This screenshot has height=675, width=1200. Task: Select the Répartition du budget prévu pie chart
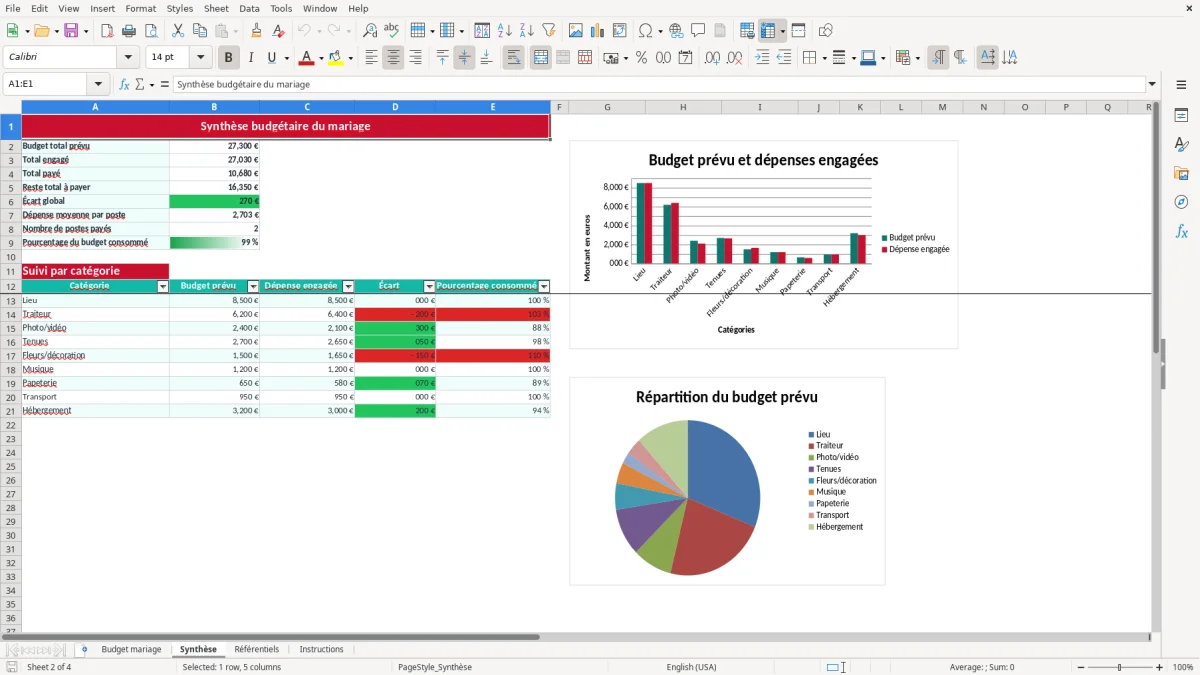(727, 481)
